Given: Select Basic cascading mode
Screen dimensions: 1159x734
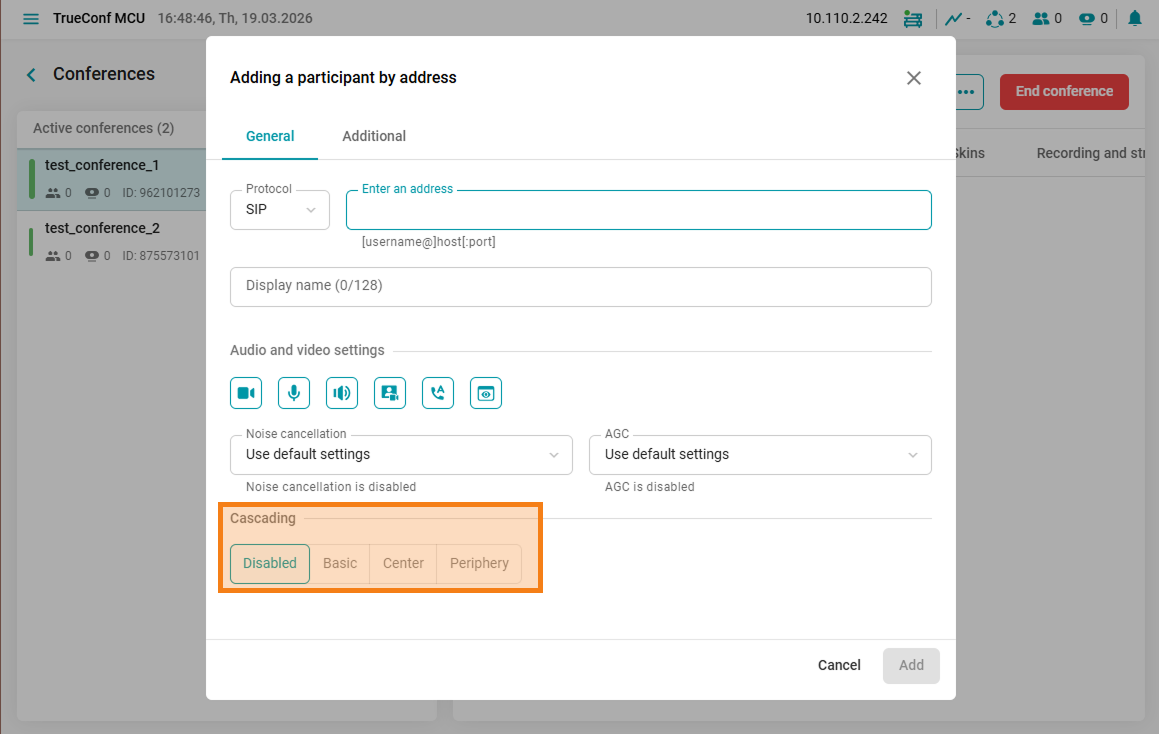Looking at the screenshot, I should (x=340, y=563).
